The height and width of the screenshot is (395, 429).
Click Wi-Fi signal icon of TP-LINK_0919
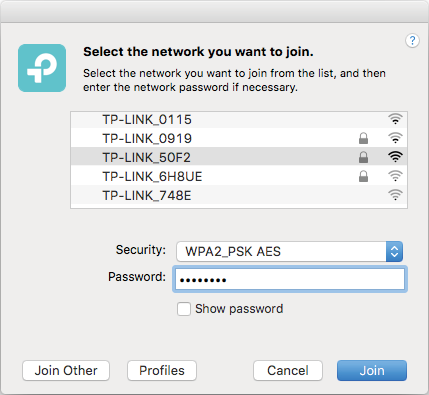(395, 138)
